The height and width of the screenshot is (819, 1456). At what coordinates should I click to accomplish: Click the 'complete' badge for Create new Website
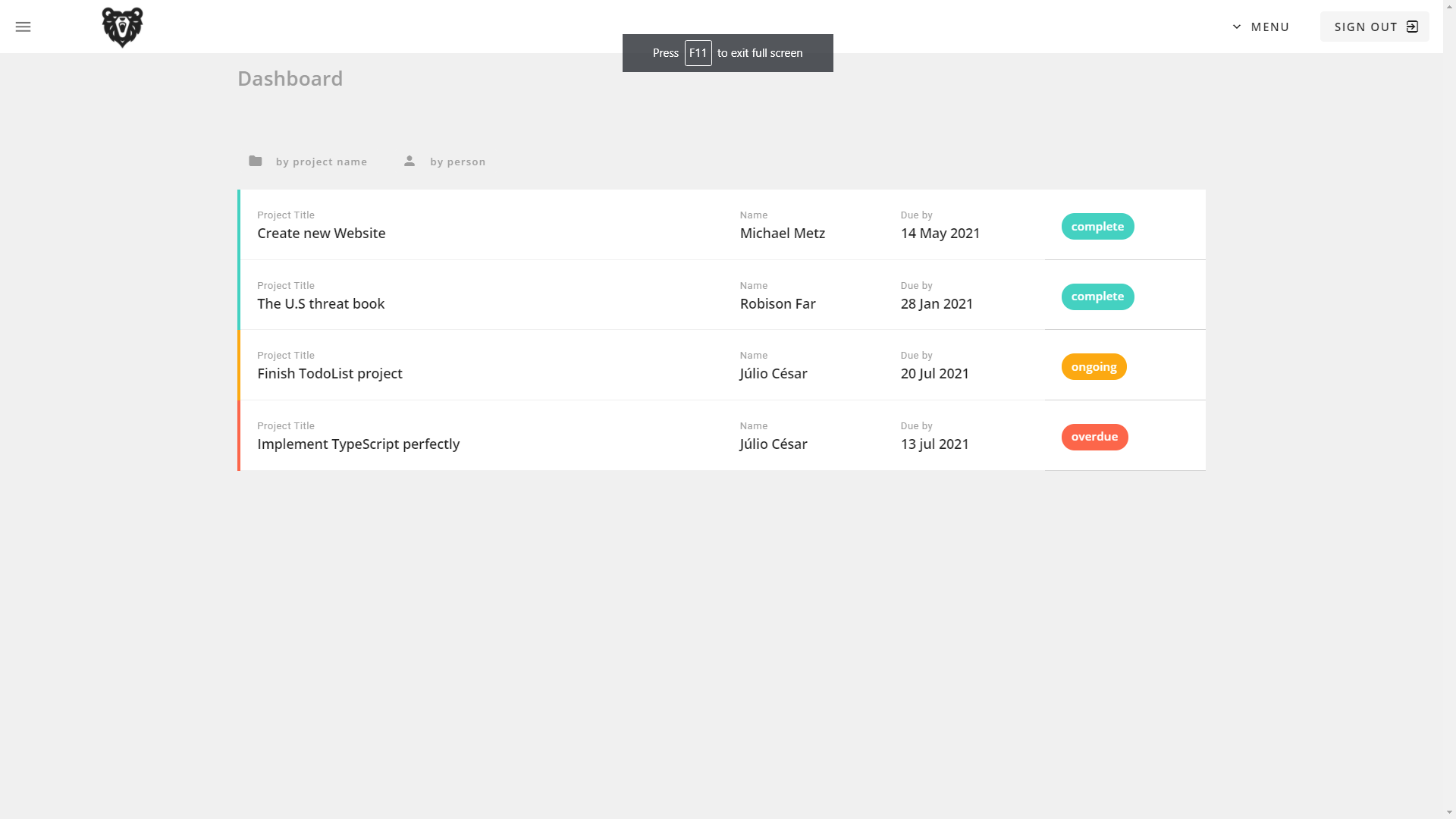click(x=1097, y=226)
